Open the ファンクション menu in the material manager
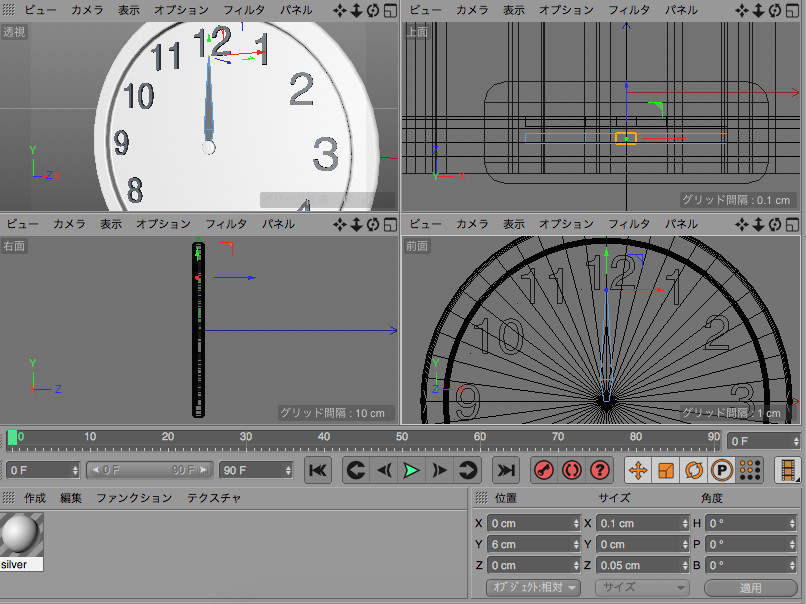 coord(134,498)
